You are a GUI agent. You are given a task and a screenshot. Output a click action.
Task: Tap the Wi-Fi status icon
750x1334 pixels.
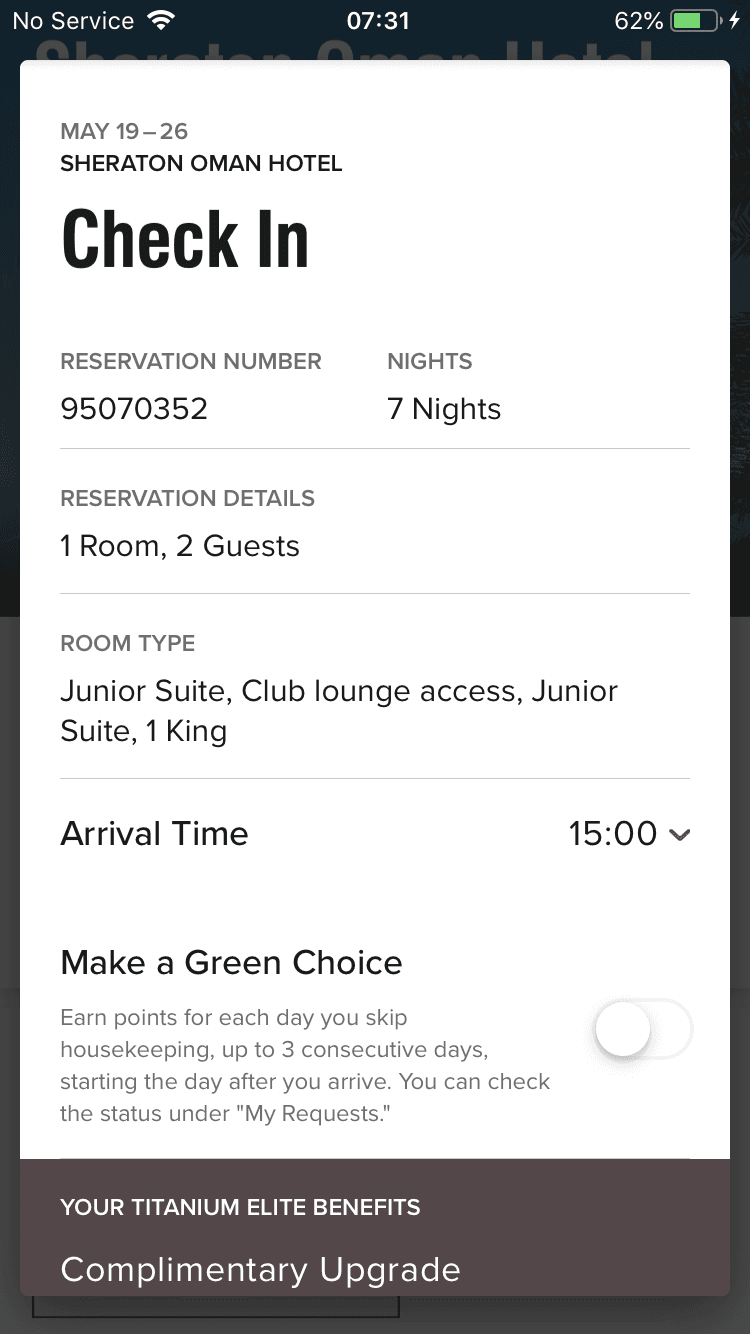click(x=160, y=20)
